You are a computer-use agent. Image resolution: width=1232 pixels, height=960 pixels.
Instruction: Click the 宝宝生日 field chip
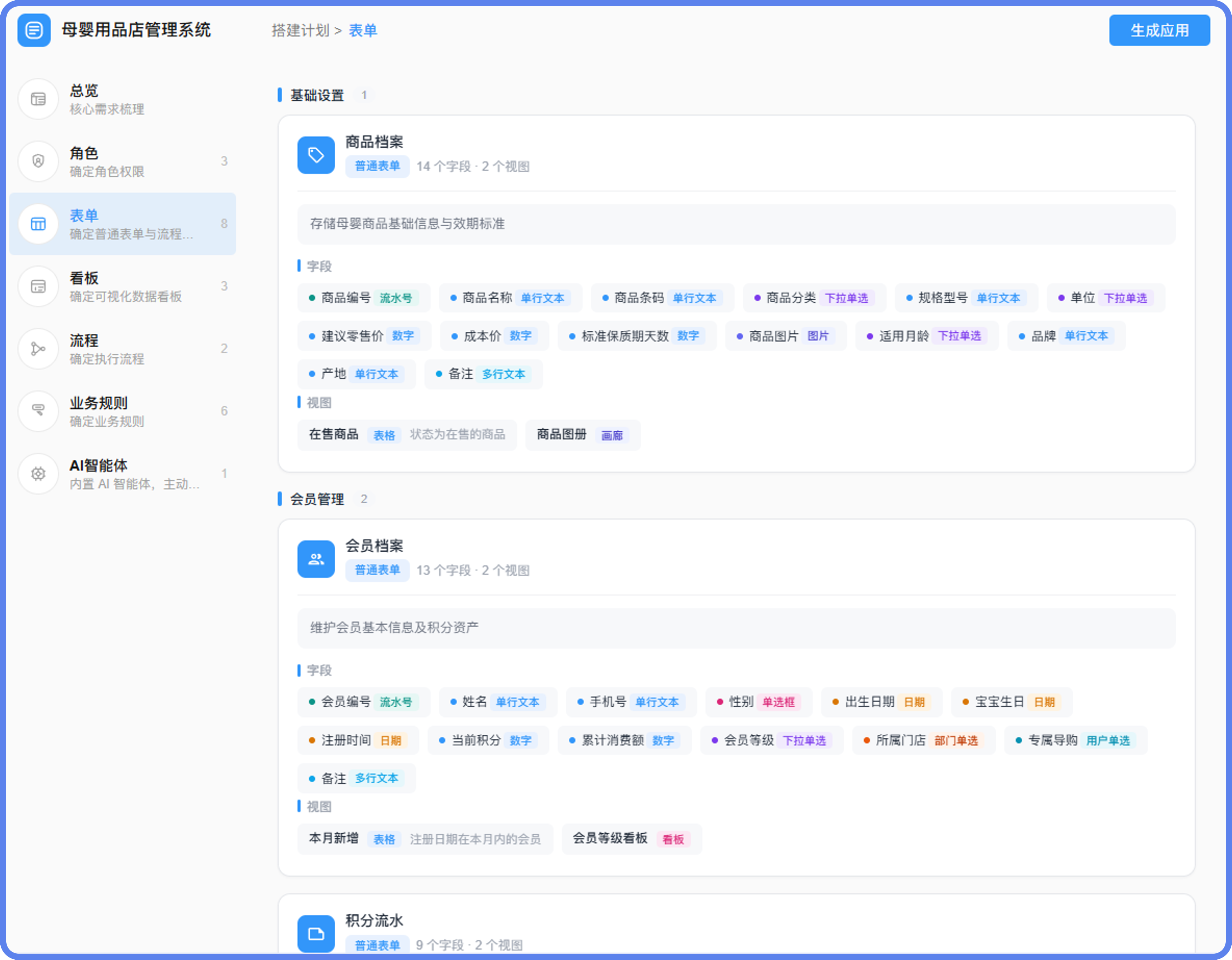pos(1011,702)
